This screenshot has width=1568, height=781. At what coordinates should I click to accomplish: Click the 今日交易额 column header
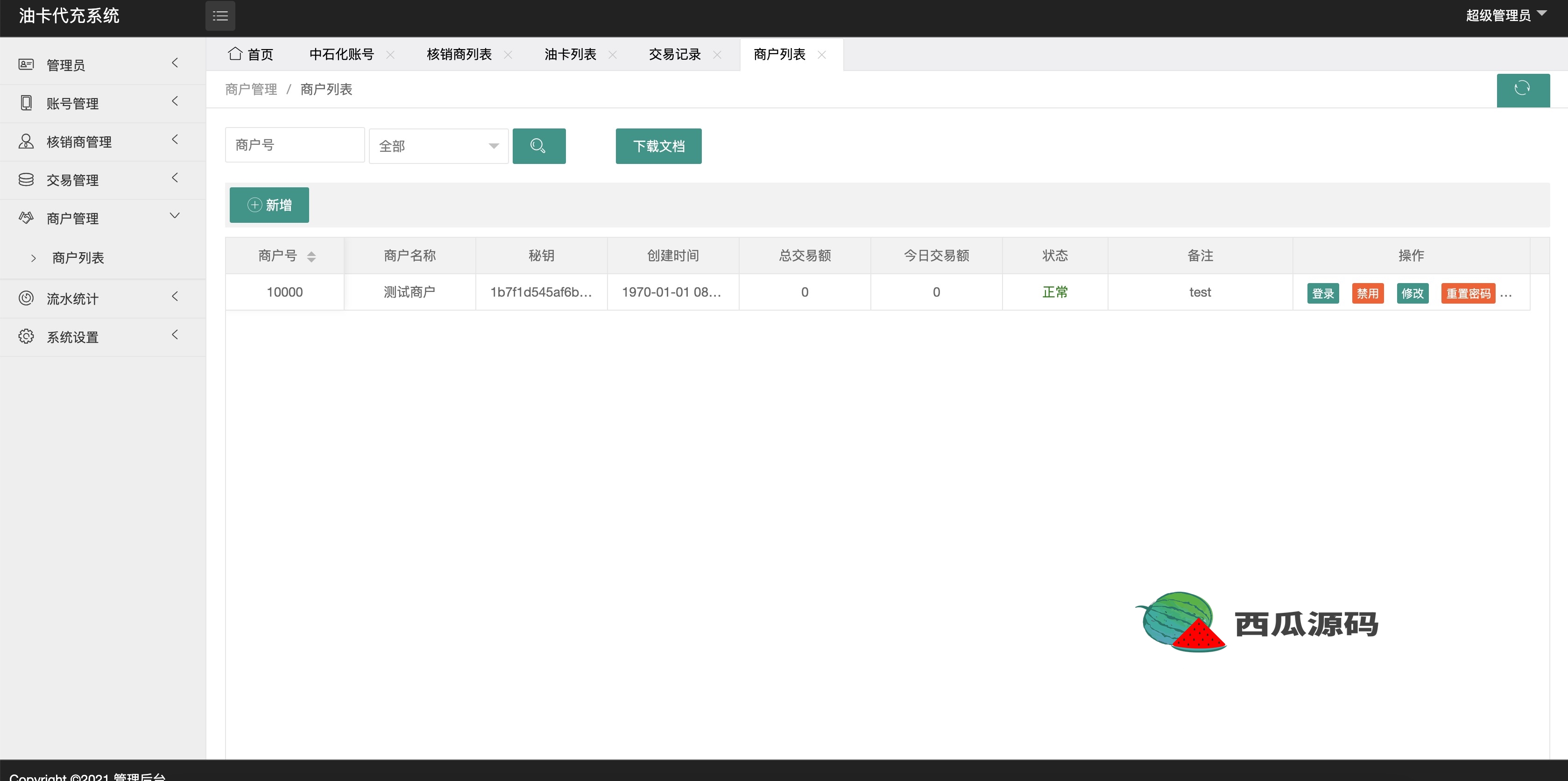(936, 256)
